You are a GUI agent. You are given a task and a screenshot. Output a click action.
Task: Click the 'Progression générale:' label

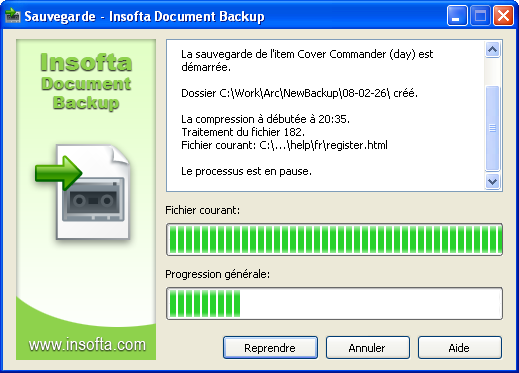pos(218,274)
